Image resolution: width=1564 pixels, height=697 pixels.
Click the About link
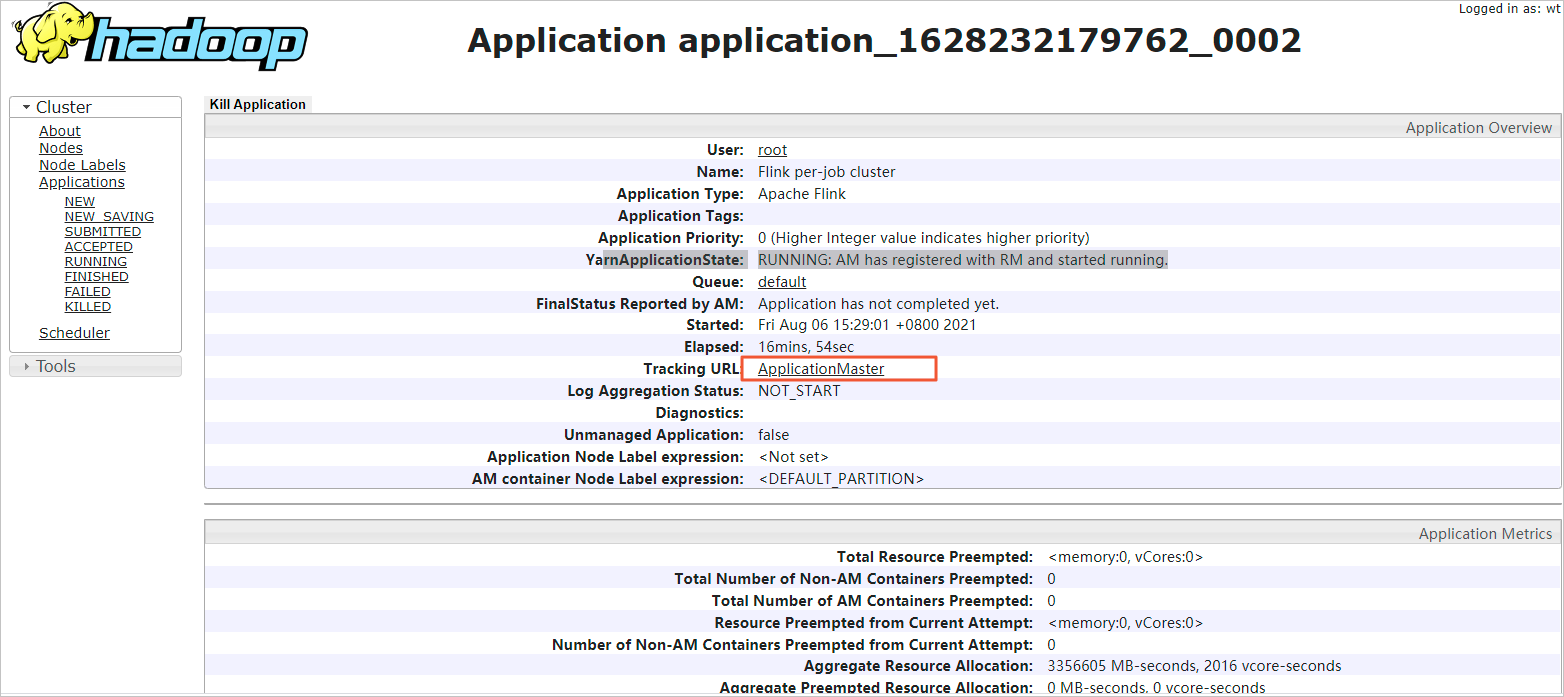(x=59, y=131)
